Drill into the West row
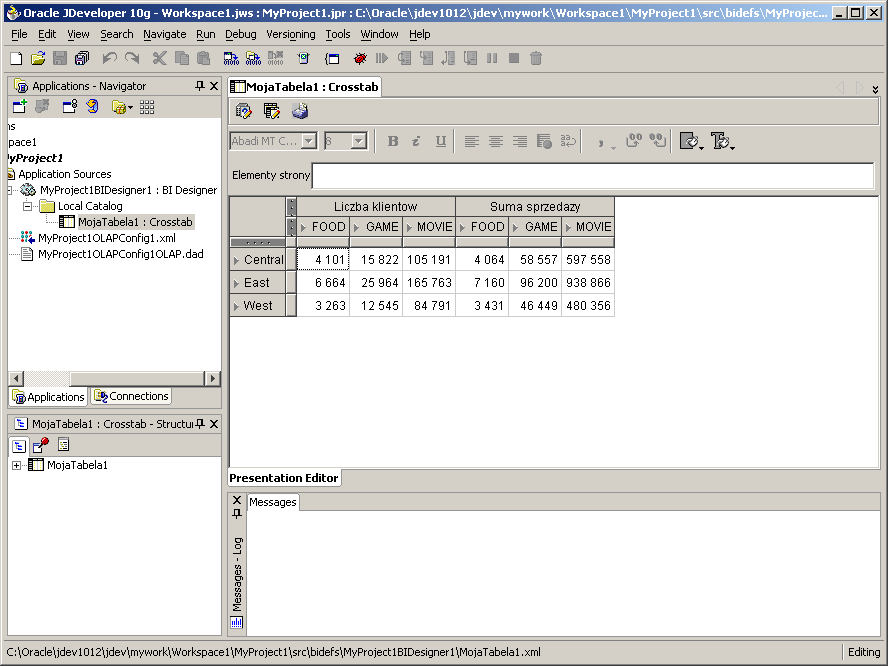This screenshot has width=888, height=666. [236, 306]
